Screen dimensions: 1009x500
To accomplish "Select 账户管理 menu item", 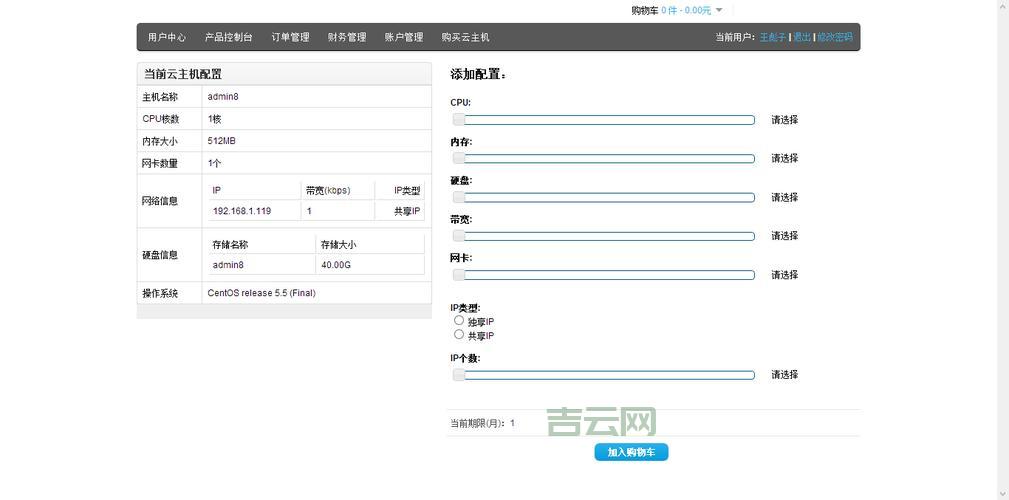I will [403, 37].
